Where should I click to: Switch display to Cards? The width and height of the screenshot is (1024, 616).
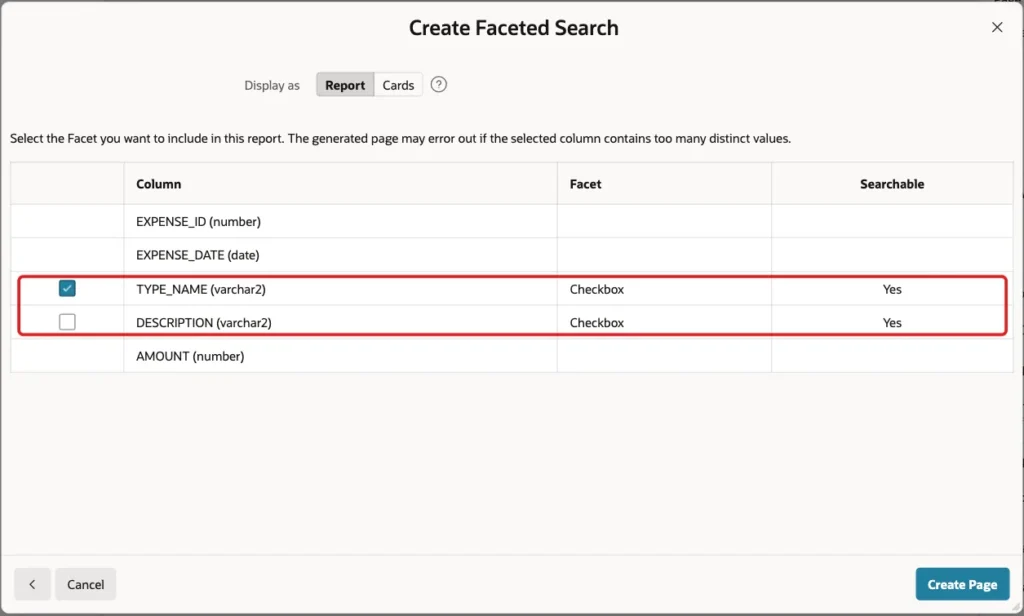pyautogui.click(x=398, y=85)
